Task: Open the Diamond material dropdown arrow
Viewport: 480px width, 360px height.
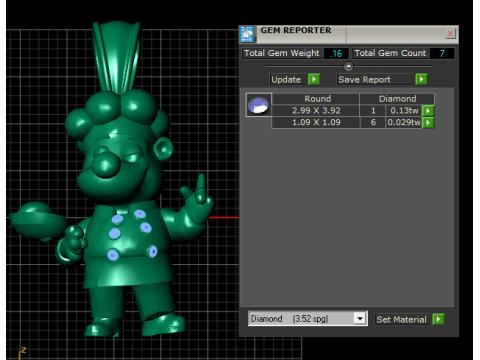Action: (360, 319)
